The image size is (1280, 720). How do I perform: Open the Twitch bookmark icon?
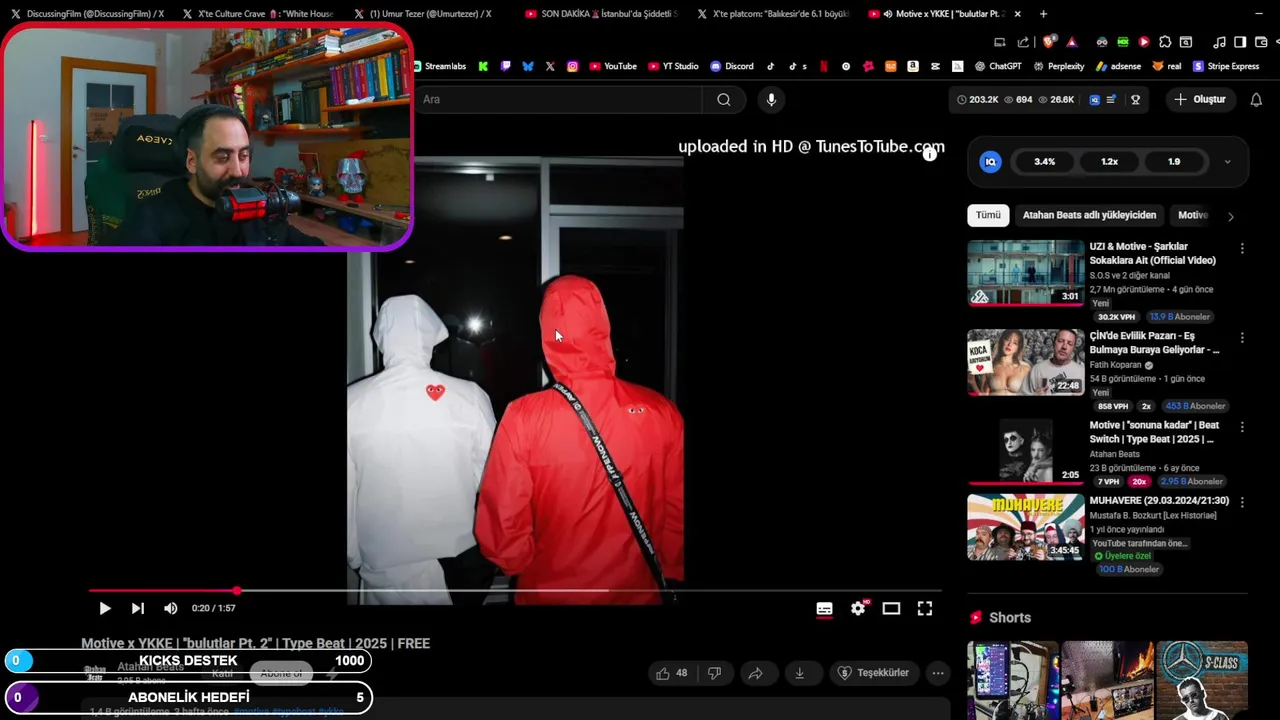506,66
